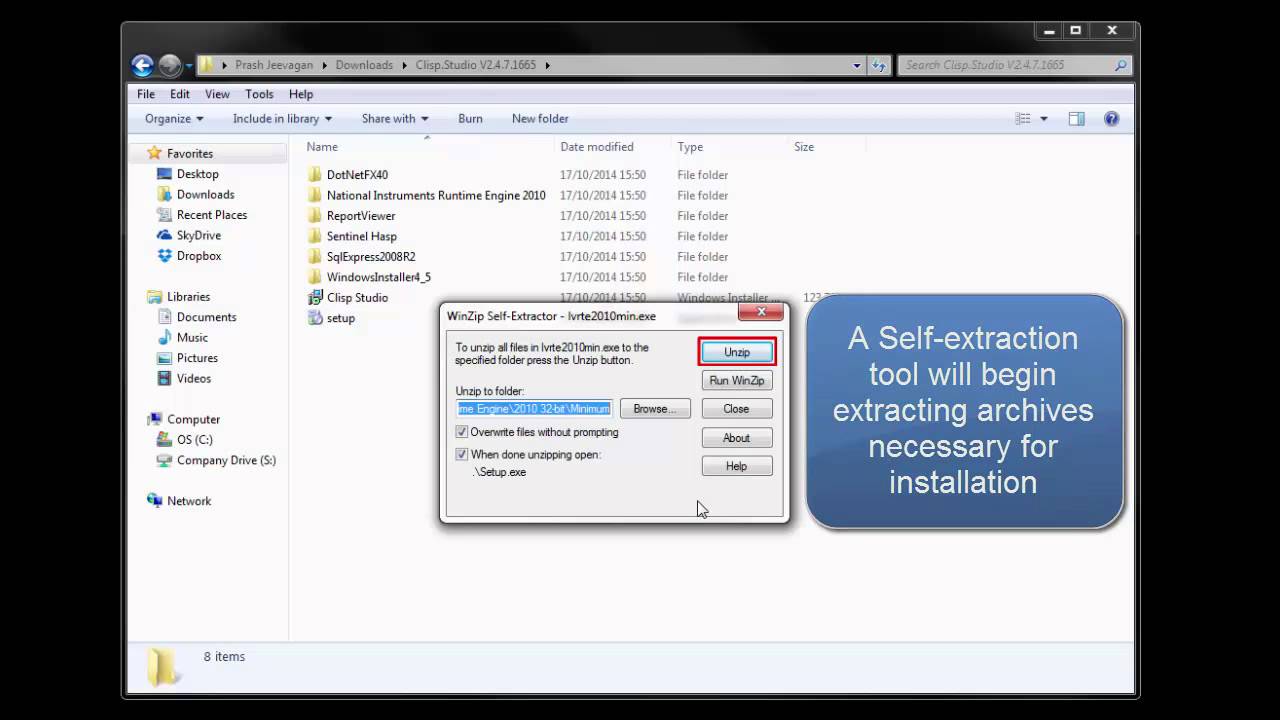This screenshot has height=720, width=1280.
Task: Click the Unzip to folder path field
Action: click(x=534, y=409)
